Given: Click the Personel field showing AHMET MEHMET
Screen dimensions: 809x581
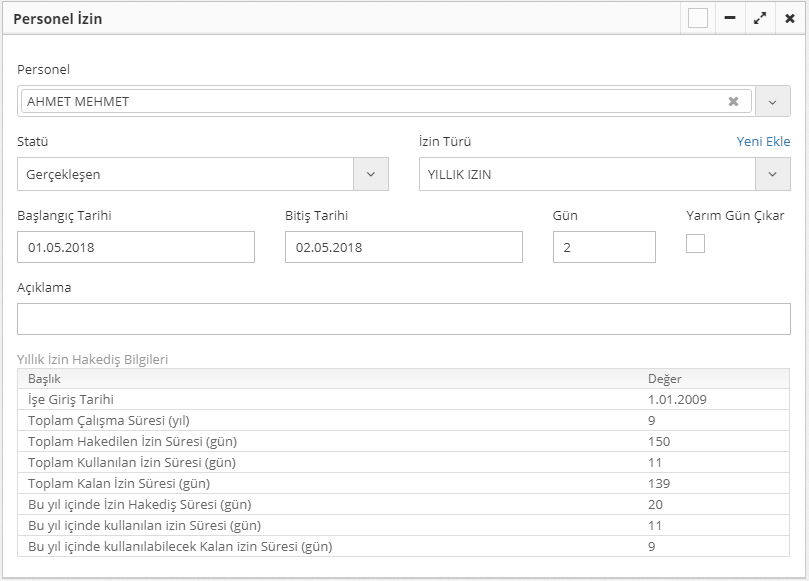Looking at the screenshot, I should (x=370, y=101).
